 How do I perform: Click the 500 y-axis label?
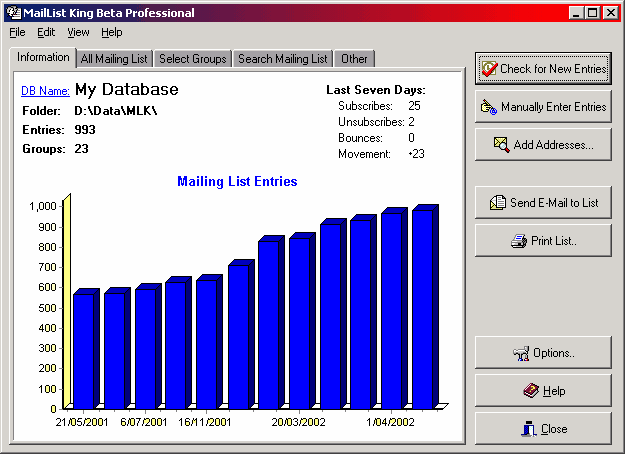click(x=47, y=308)
